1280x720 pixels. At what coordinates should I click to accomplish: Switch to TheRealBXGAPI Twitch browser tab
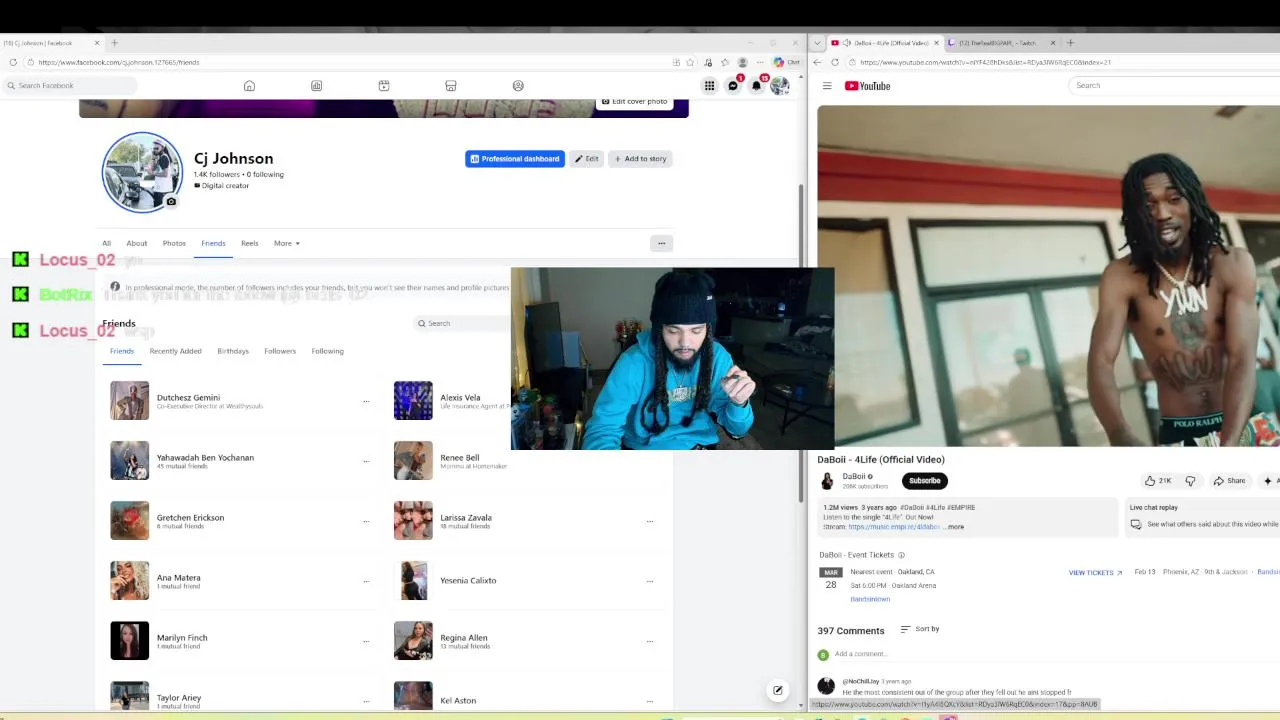1000,43
